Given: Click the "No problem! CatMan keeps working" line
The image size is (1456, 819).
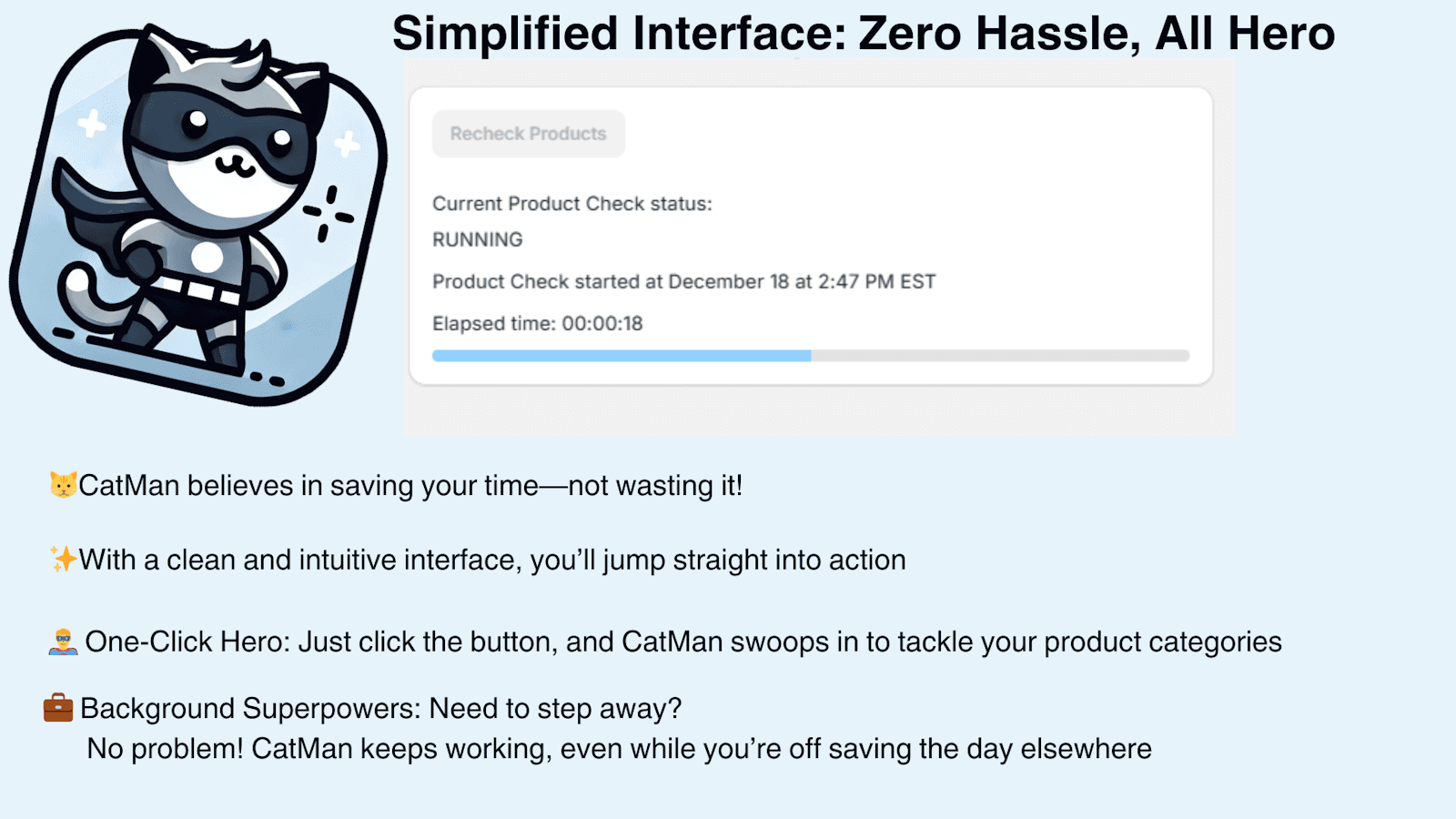Looking at the screenshot, I should point(619,749).
